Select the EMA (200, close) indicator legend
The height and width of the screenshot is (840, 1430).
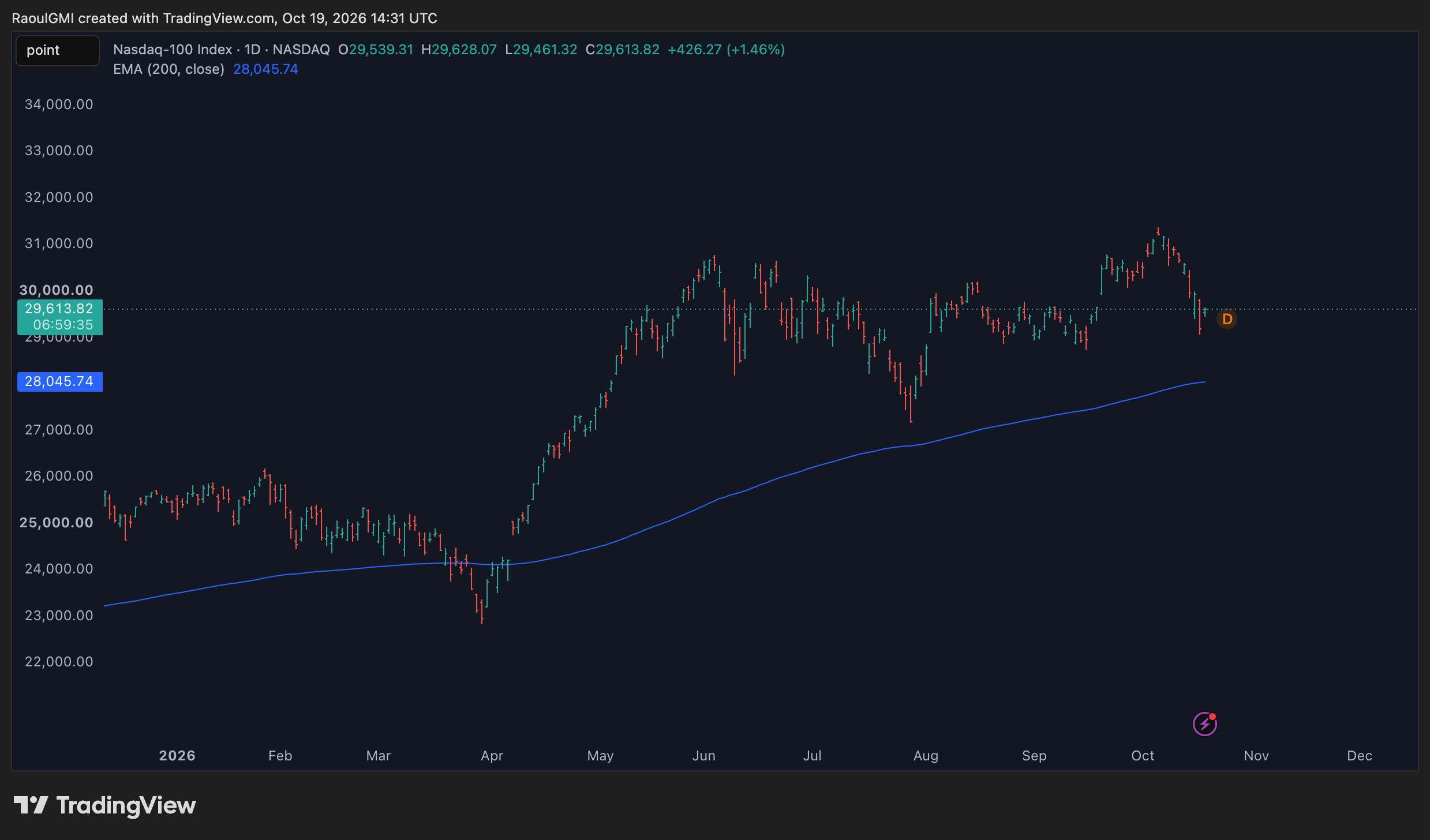pos(169,69)
